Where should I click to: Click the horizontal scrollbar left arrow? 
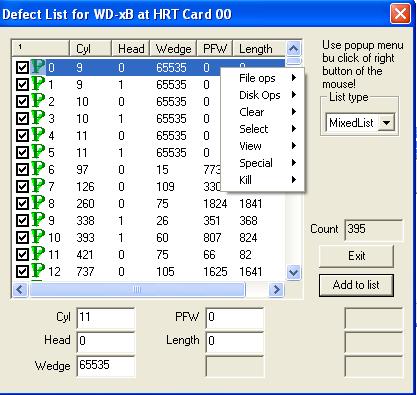(x=20, y=289)
